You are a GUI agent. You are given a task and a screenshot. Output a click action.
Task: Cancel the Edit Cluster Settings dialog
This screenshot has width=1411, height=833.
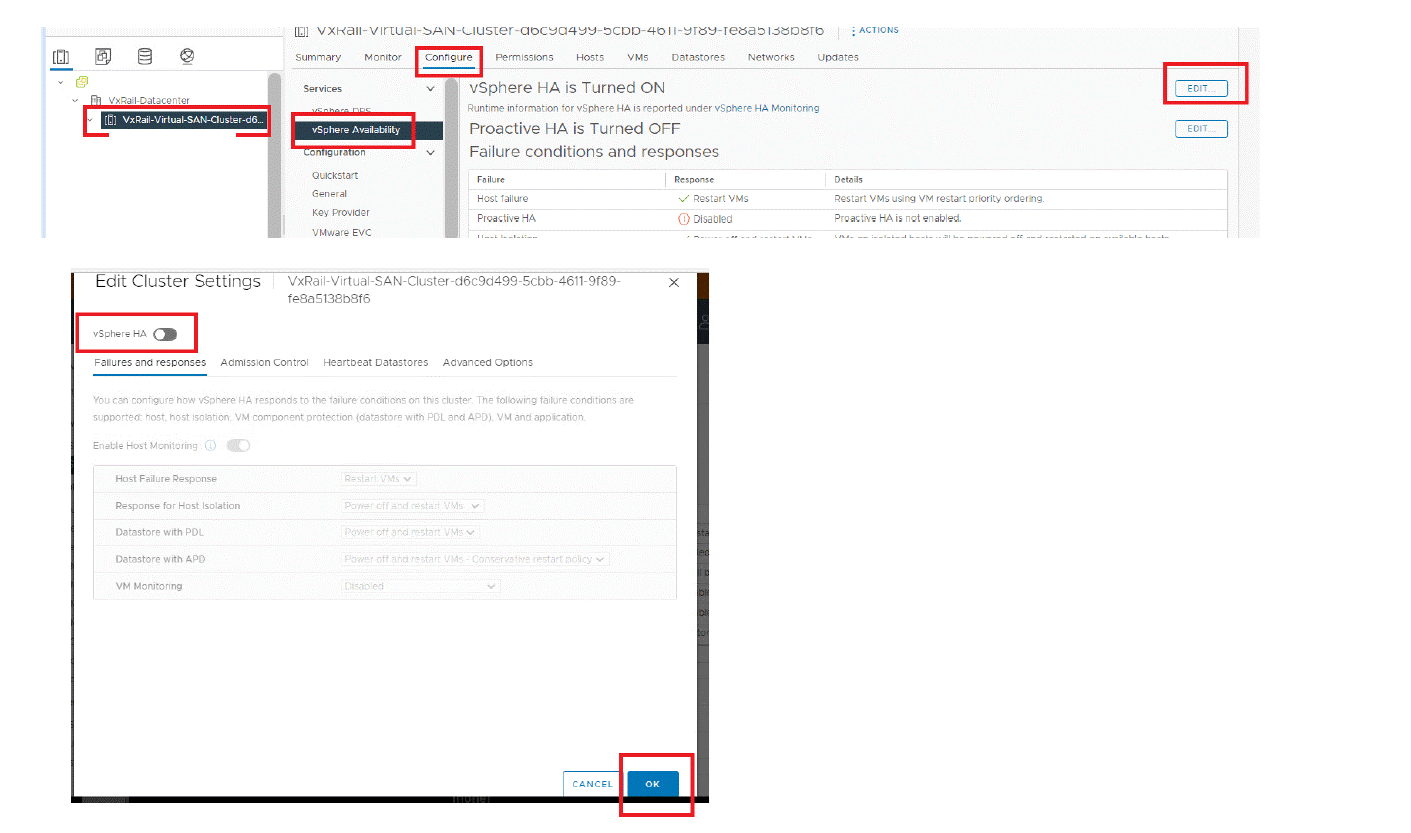[x=591, y=784]
